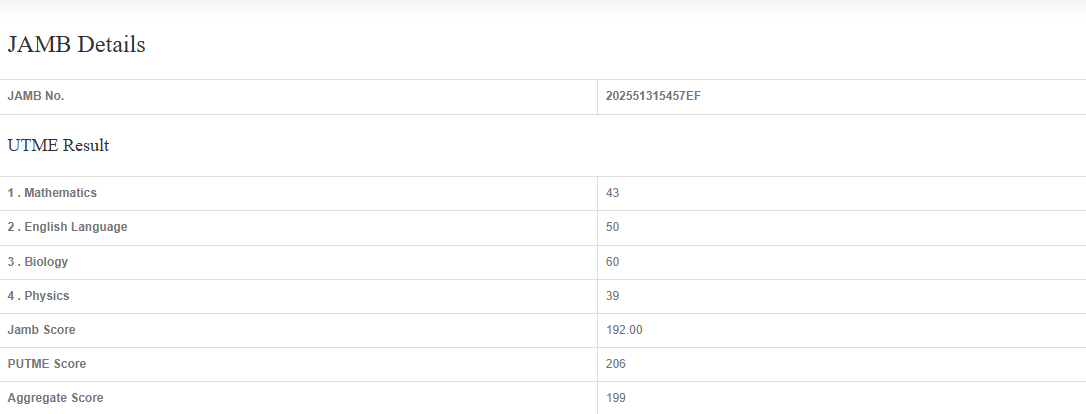The width and height of the screenshot is (1086, 414).
Task: Select the Aggregate Score row label
Action: tap(55, 398)
